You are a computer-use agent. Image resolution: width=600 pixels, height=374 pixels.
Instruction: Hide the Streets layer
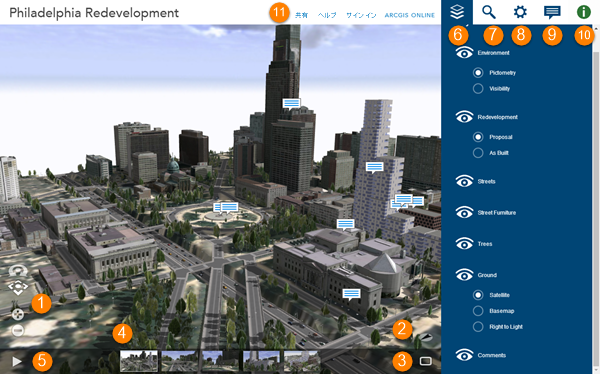(464, 181)
